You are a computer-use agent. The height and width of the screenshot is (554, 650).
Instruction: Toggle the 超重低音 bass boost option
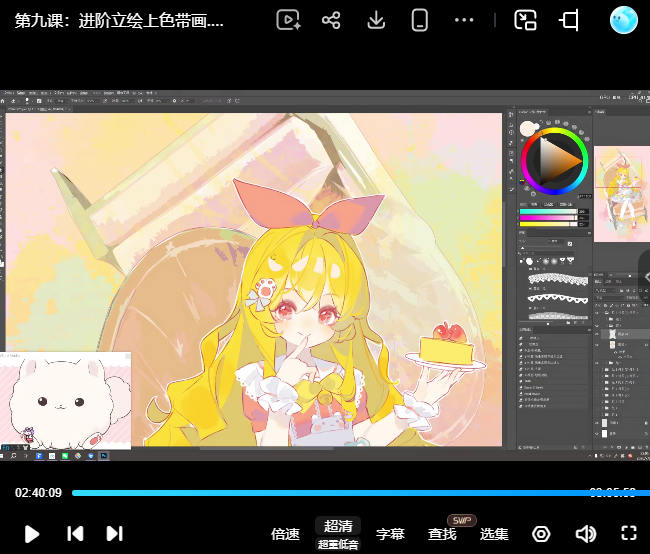338,544
